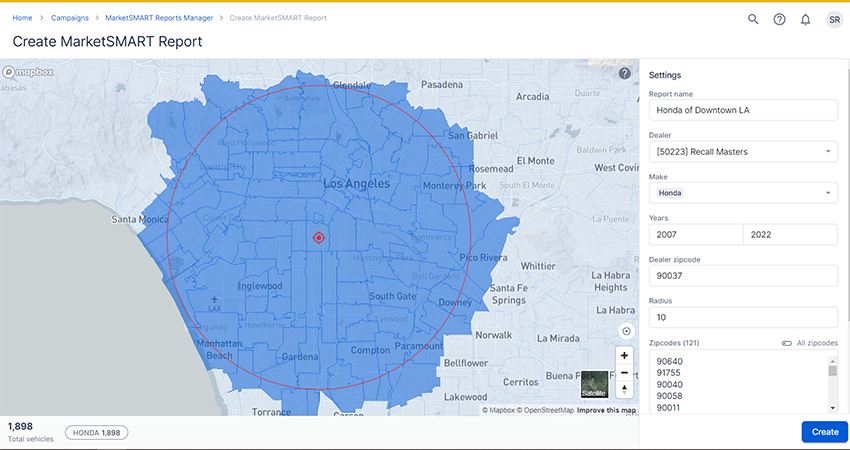Zoom out the map with minus button

pyautogui.click(x=624, y=373)
